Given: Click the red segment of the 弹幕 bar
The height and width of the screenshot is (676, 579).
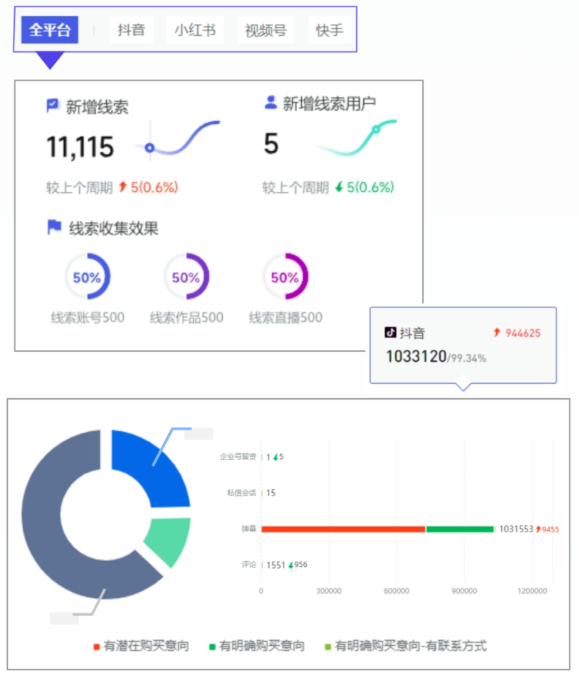Looking at the screenshot, I should pos(343,529).
